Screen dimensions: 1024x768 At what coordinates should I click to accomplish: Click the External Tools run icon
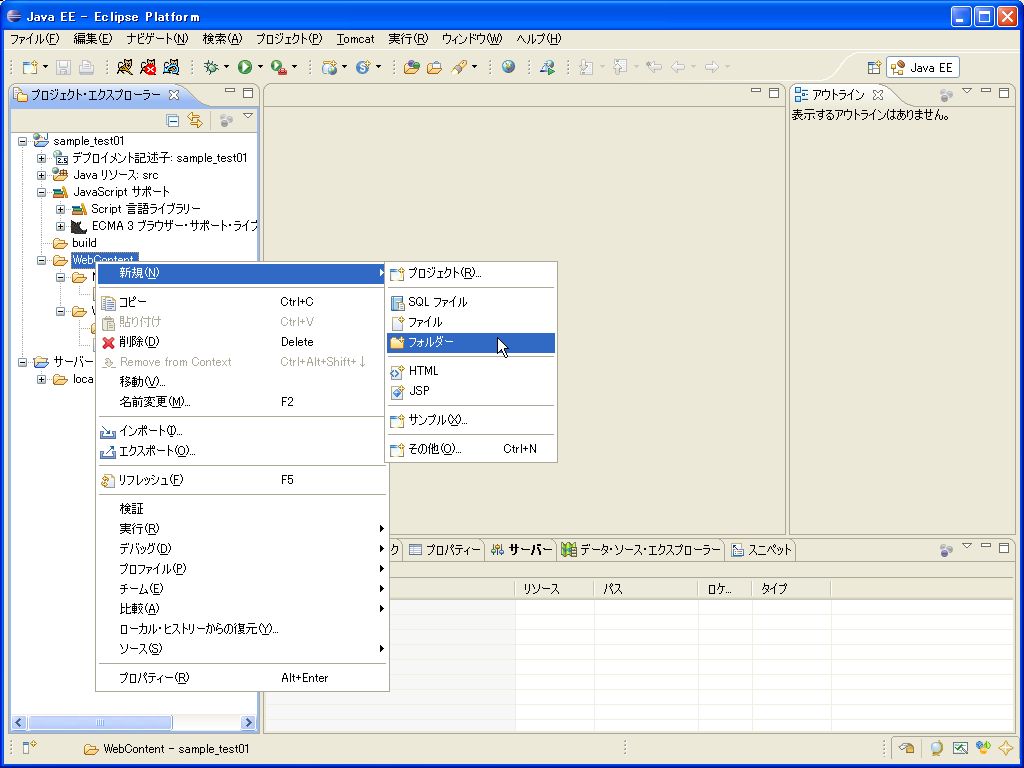coord(279,67)
